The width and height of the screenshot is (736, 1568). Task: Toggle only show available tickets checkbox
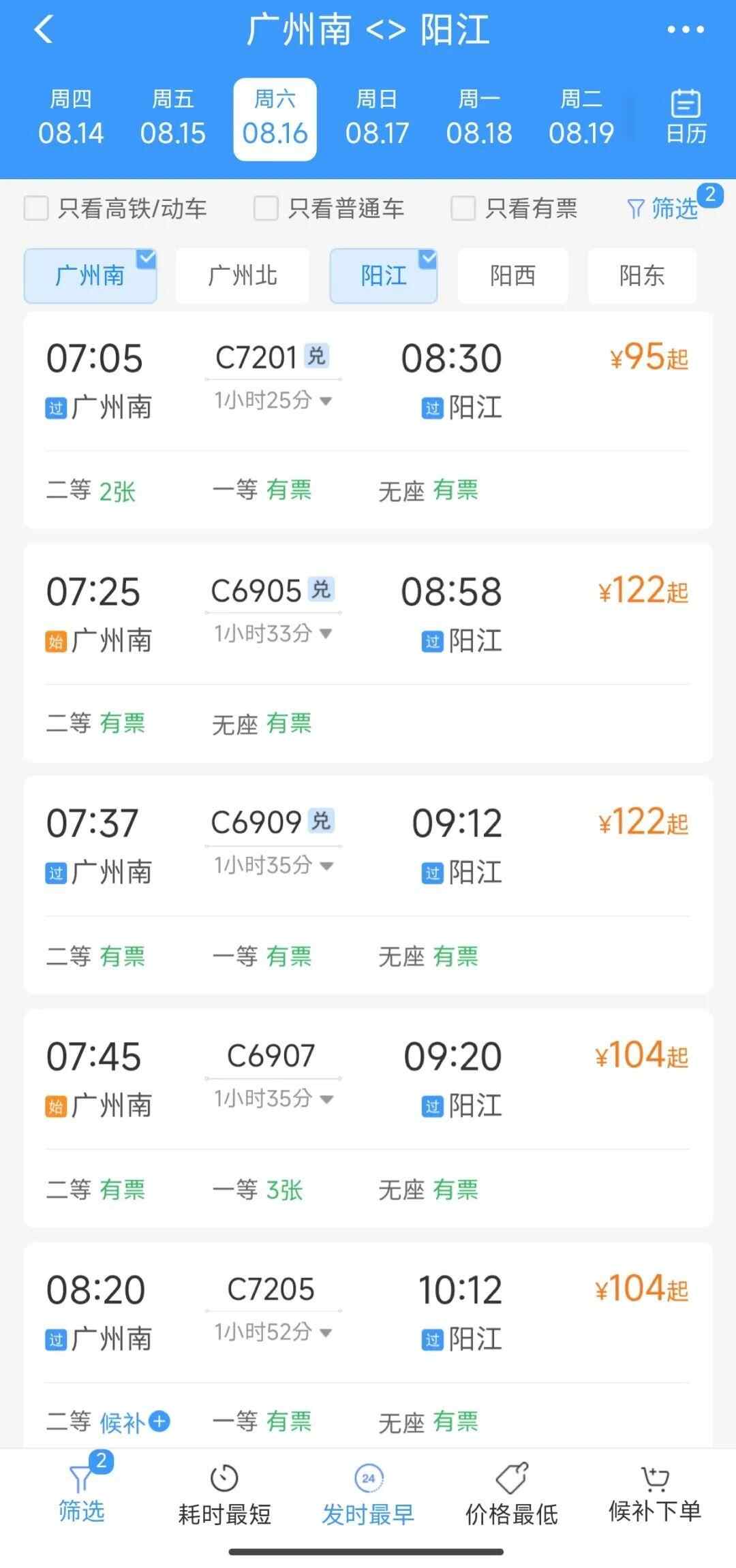click(x=463, y=208)
